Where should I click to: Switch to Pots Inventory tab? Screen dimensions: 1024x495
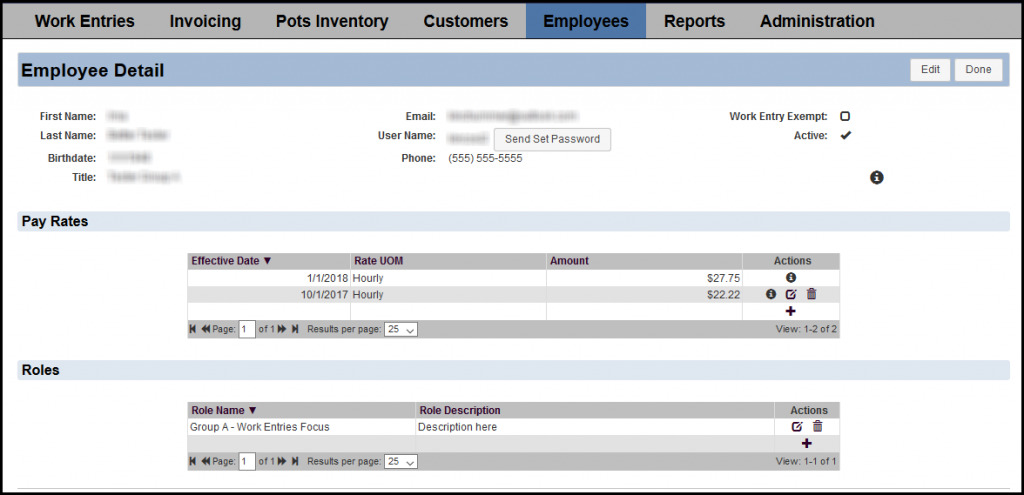[x=332, y=21]
